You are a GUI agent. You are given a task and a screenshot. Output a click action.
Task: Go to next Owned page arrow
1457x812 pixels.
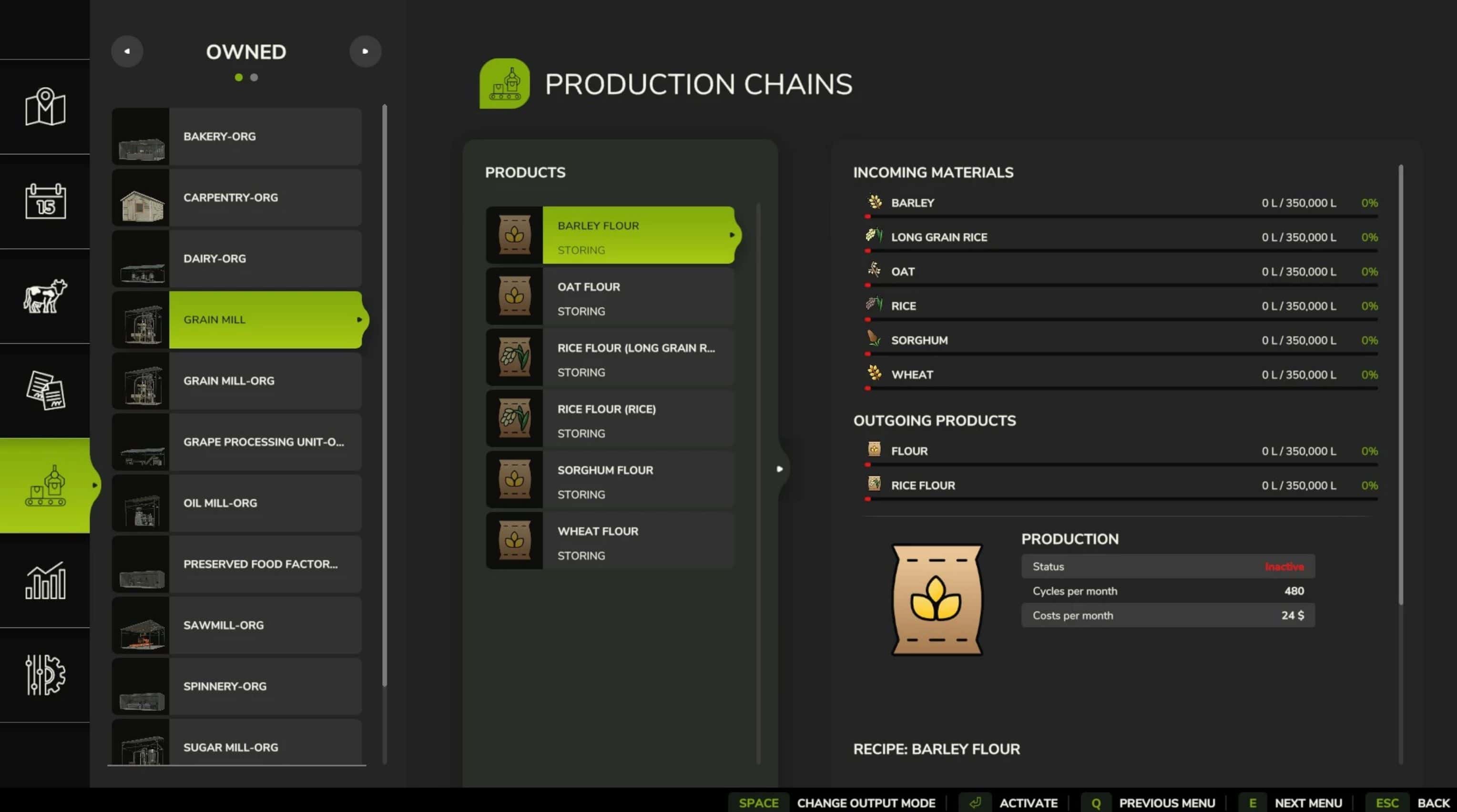(x=366, y=51)
